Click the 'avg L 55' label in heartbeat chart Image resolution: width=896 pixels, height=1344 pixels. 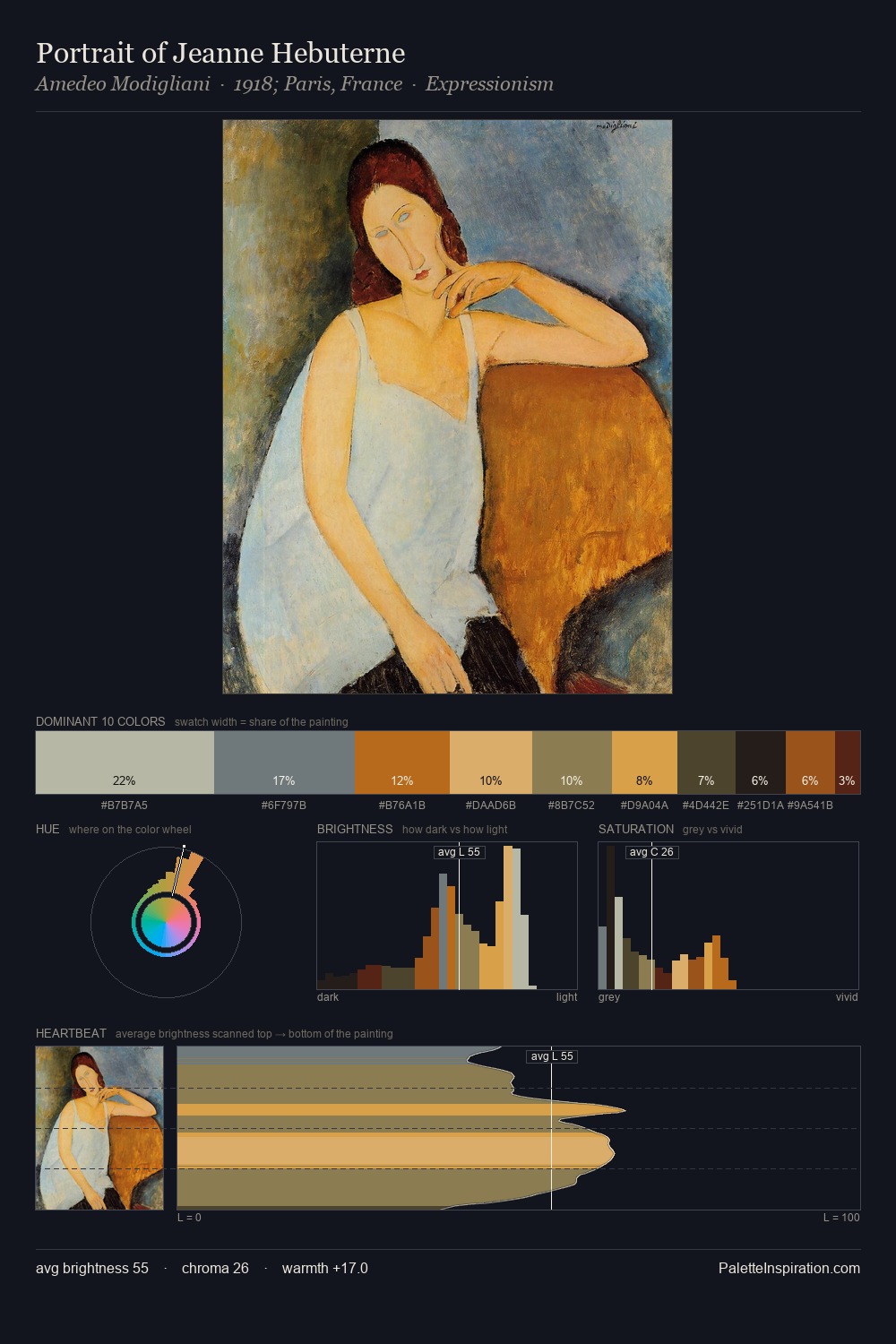coord(551,1056)
